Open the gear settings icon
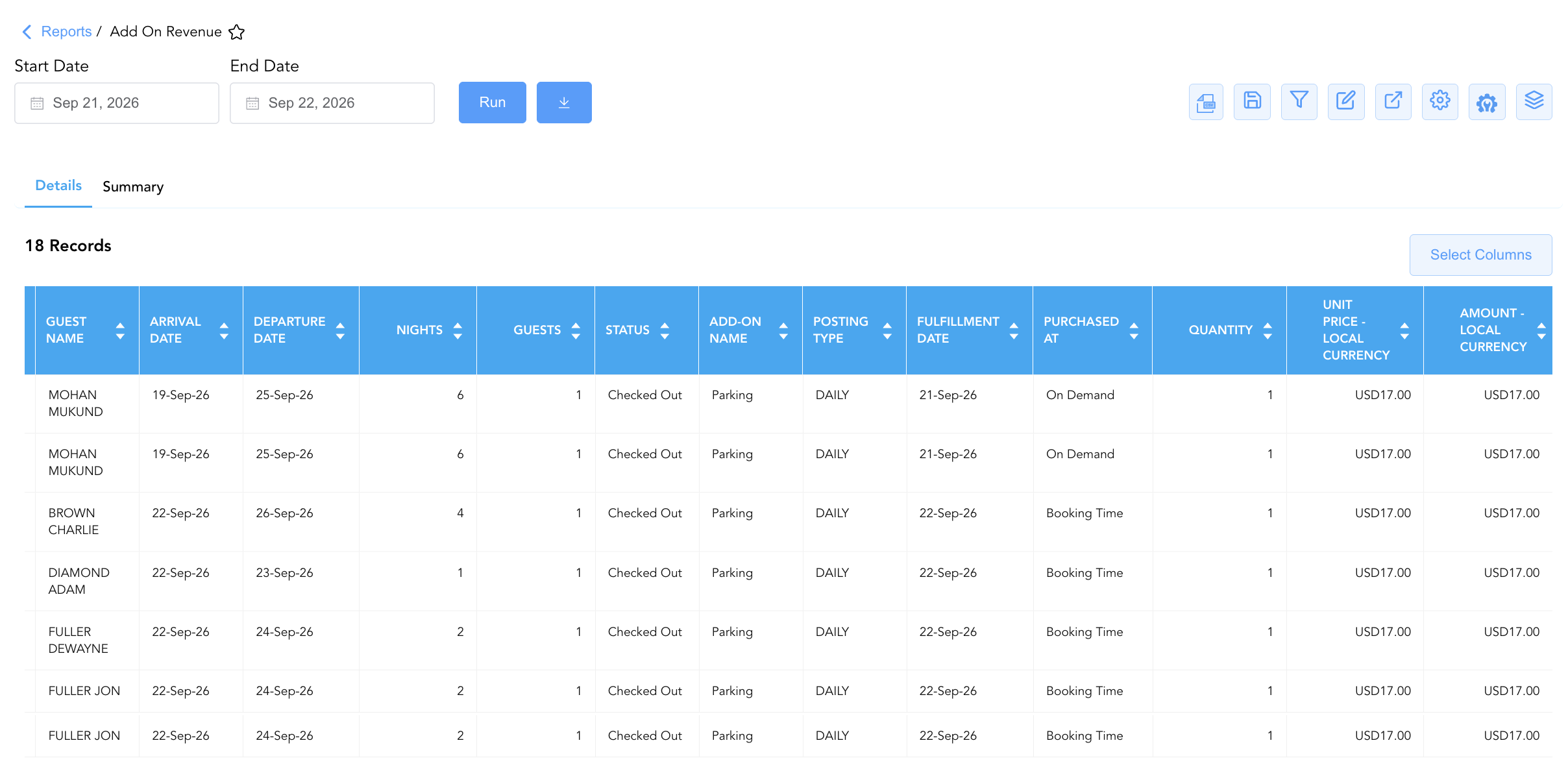This screenshot has width=1568, height=758. (1439, 102)
